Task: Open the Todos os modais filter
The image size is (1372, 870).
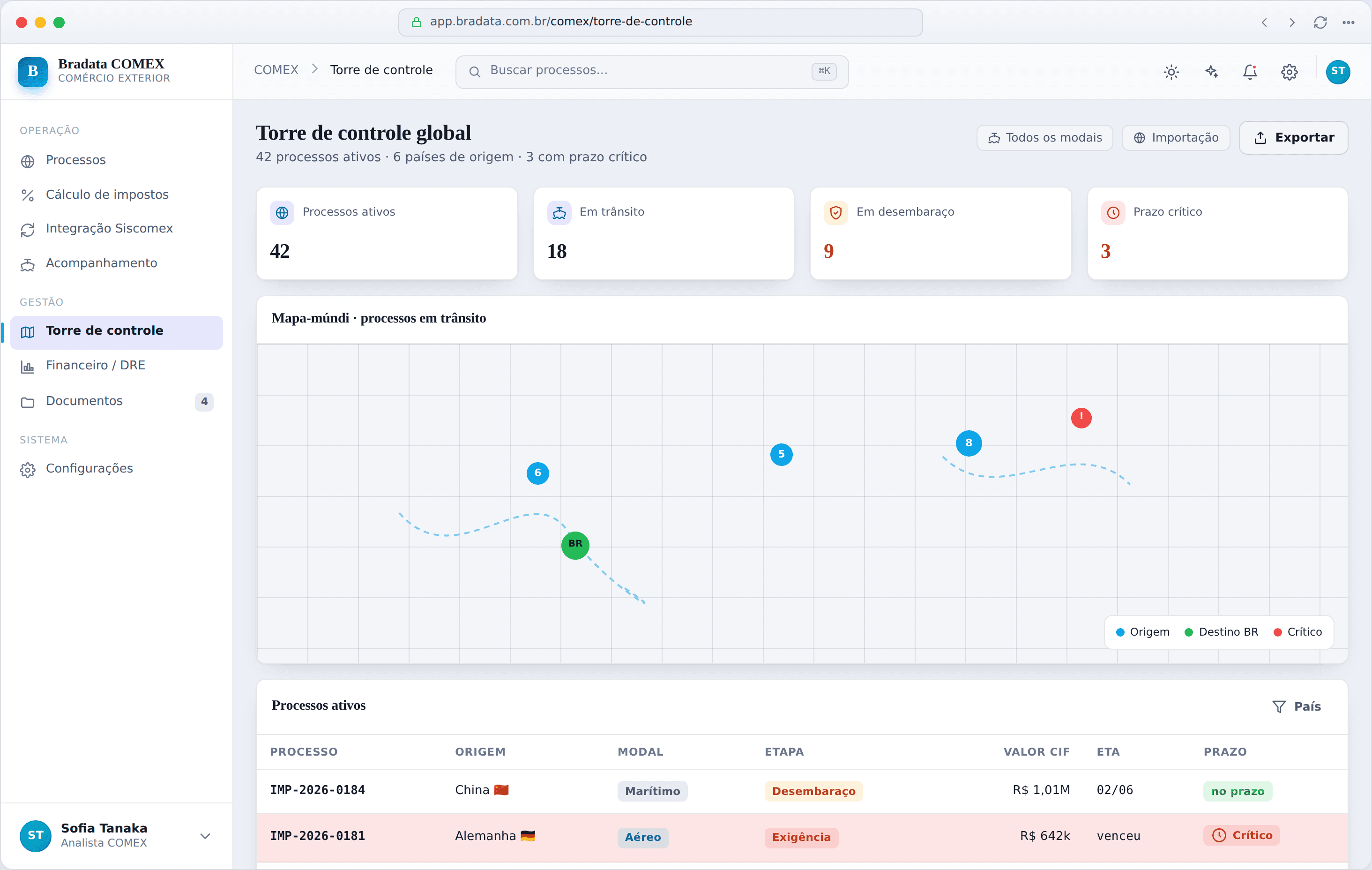Action: click(1044, 137)
